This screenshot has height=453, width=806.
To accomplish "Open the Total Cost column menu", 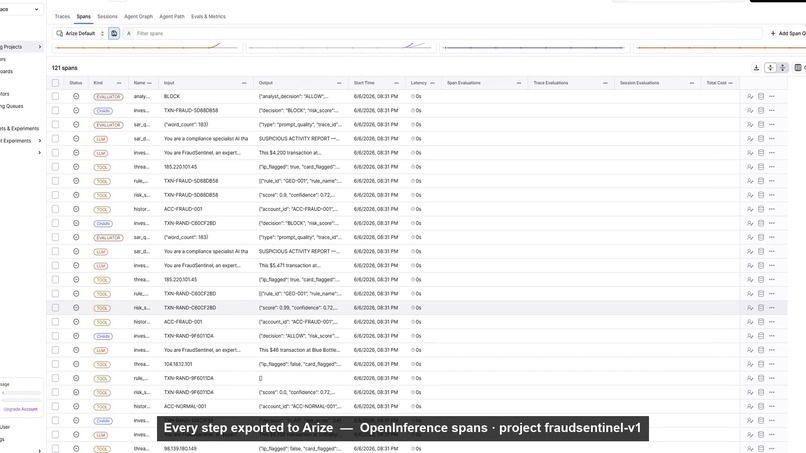I will click(x=730, y=83).
